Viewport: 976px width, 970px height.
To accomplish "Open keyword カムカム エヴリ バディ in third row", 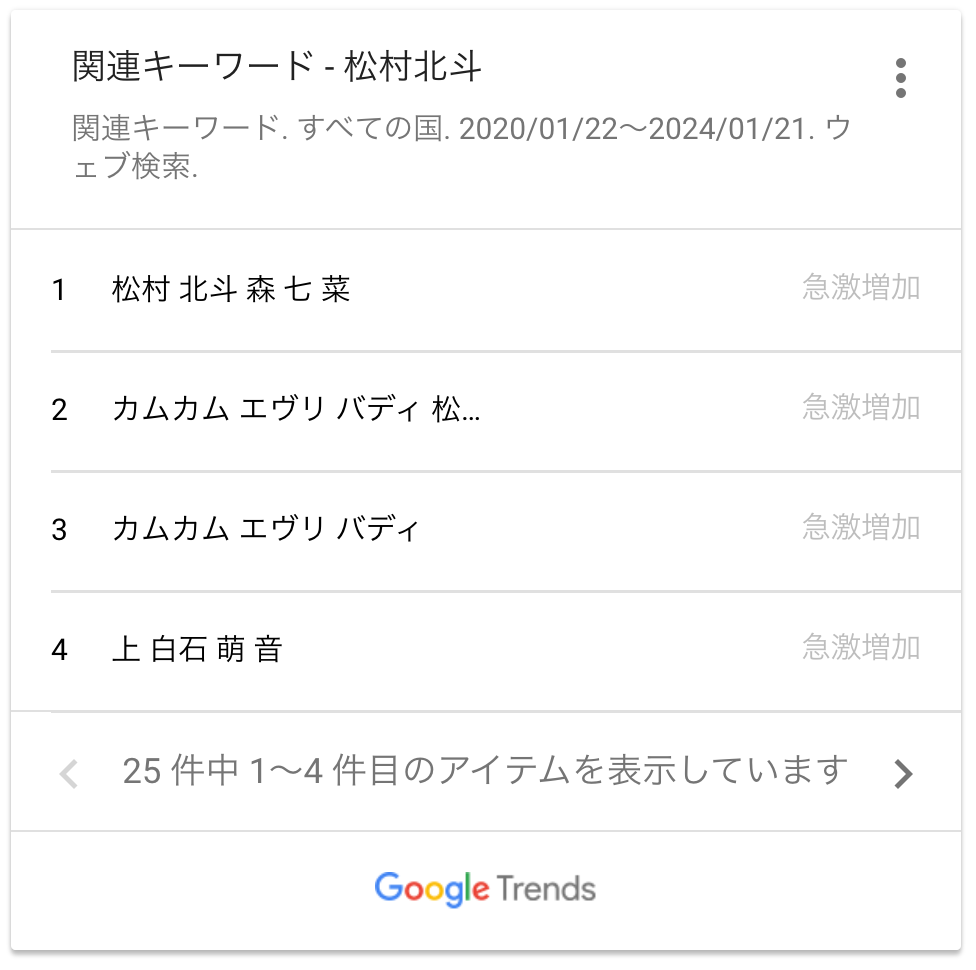I will [265, 530].
